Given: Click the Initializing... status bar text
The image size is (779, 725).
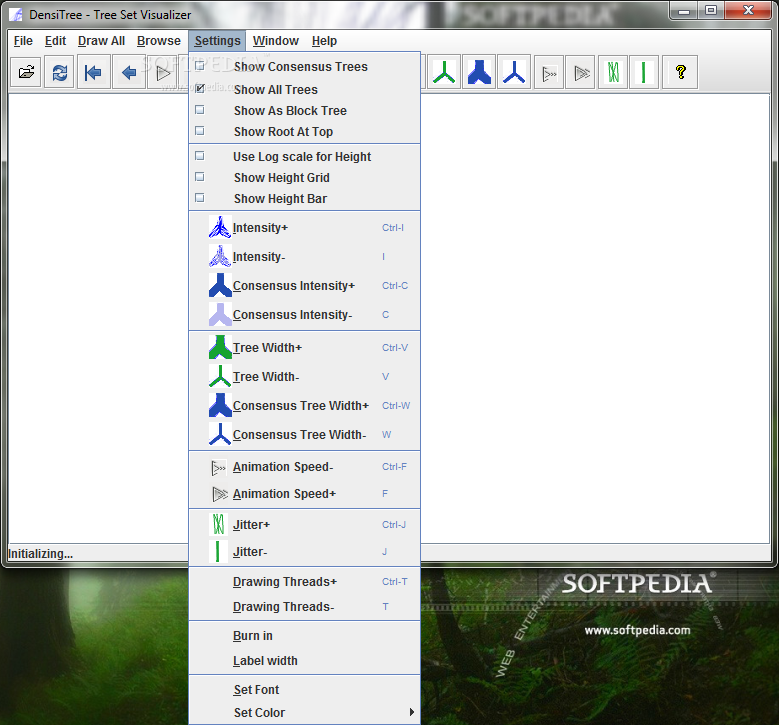Looking at the screenshot, I should 41,554.
